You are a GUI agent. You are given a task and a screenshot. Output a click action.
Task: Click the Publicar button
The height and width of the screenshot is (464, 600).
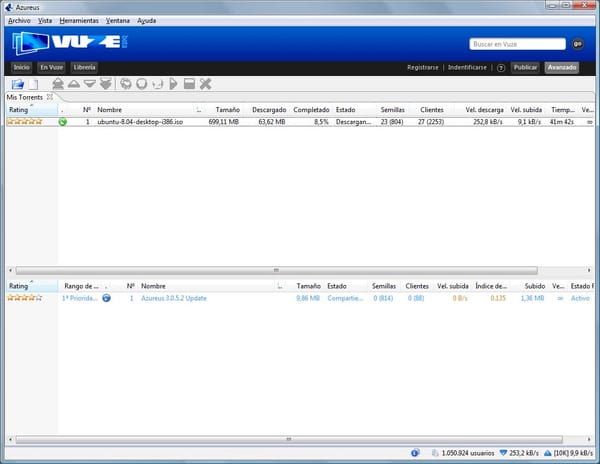(x=525, y=67)
